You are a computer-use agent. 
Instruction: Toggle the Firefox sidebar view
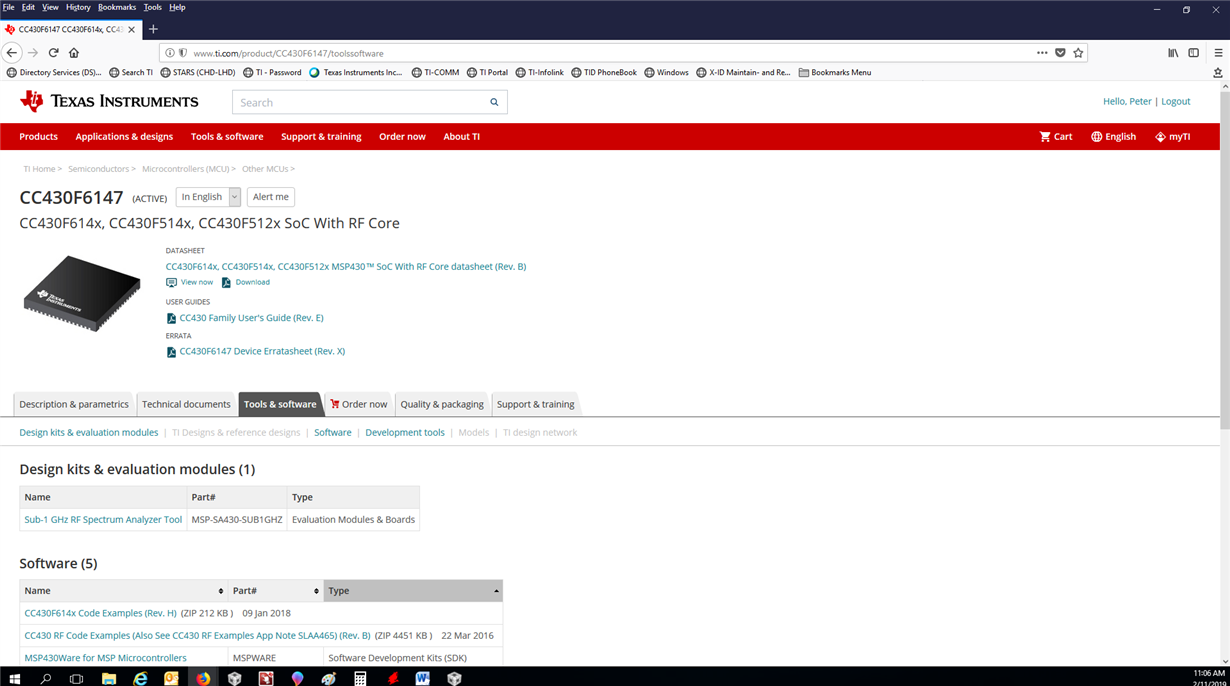tap(1193, 53)
